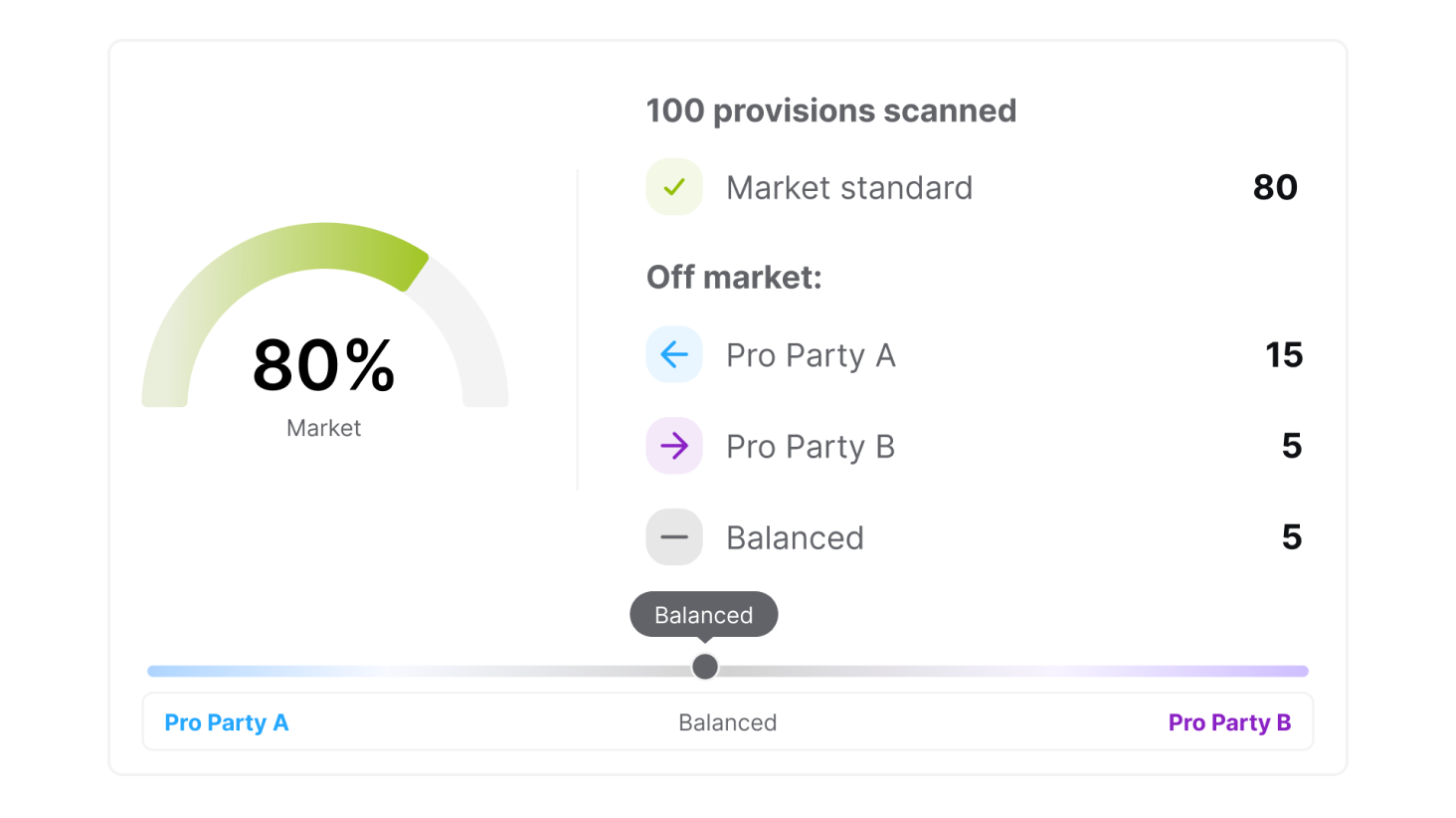
Task: Select the purple Pro Party B slider label
Action: click(1229, 722)
